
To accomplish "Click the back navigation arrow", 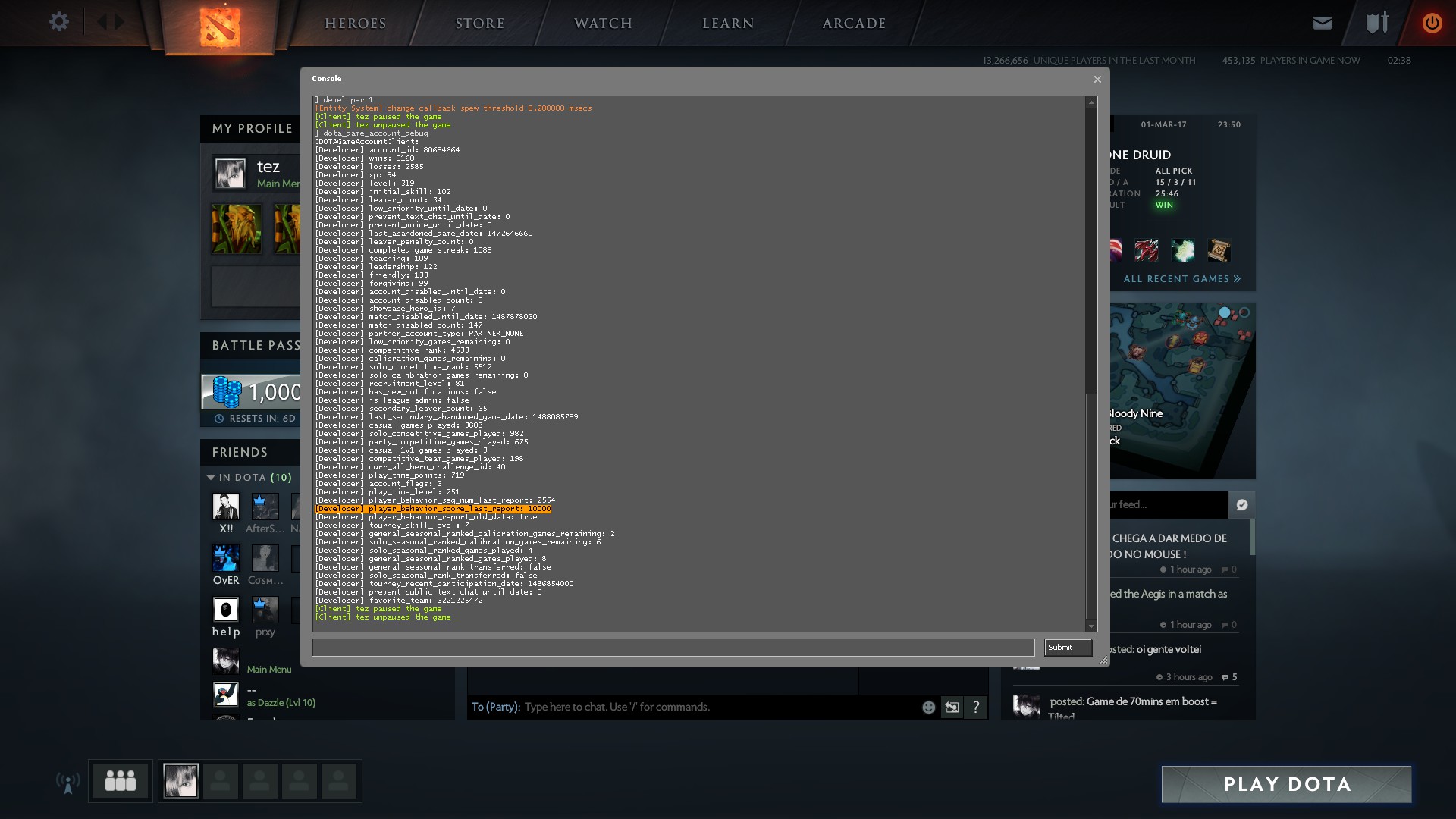I will tap(102, 22).
